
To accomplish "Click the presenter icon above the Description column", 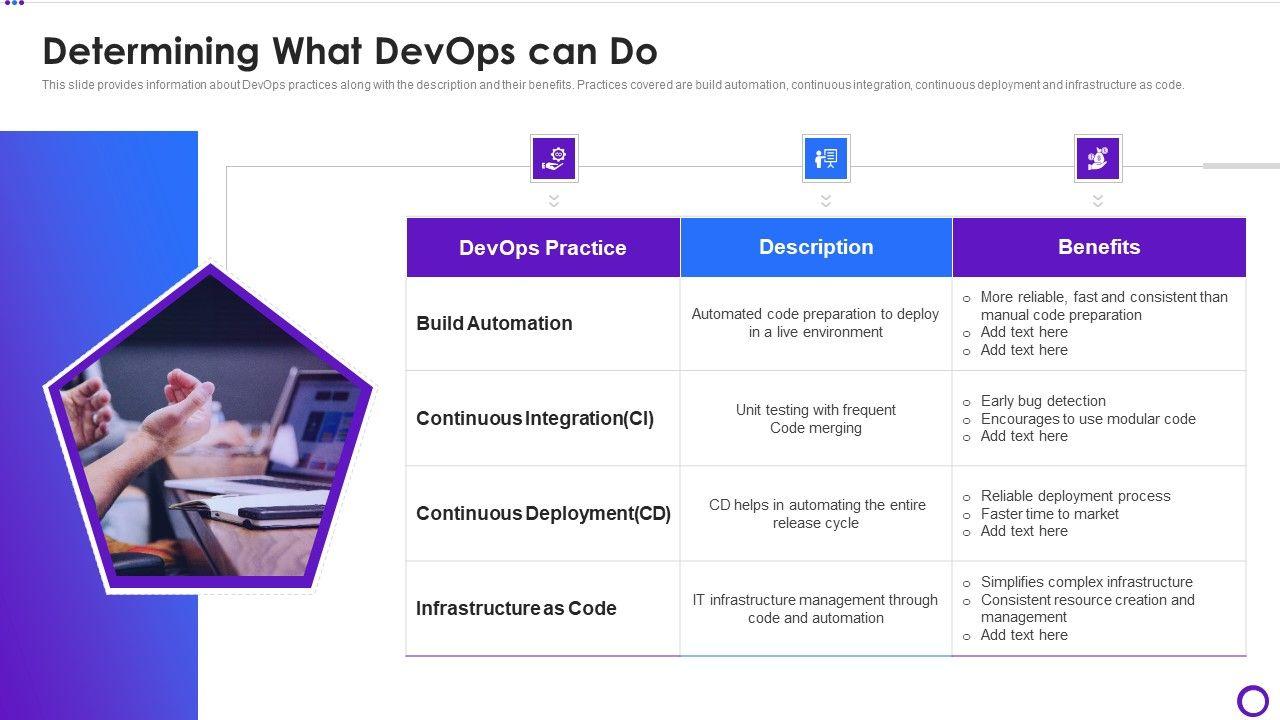I will [826, 158].
